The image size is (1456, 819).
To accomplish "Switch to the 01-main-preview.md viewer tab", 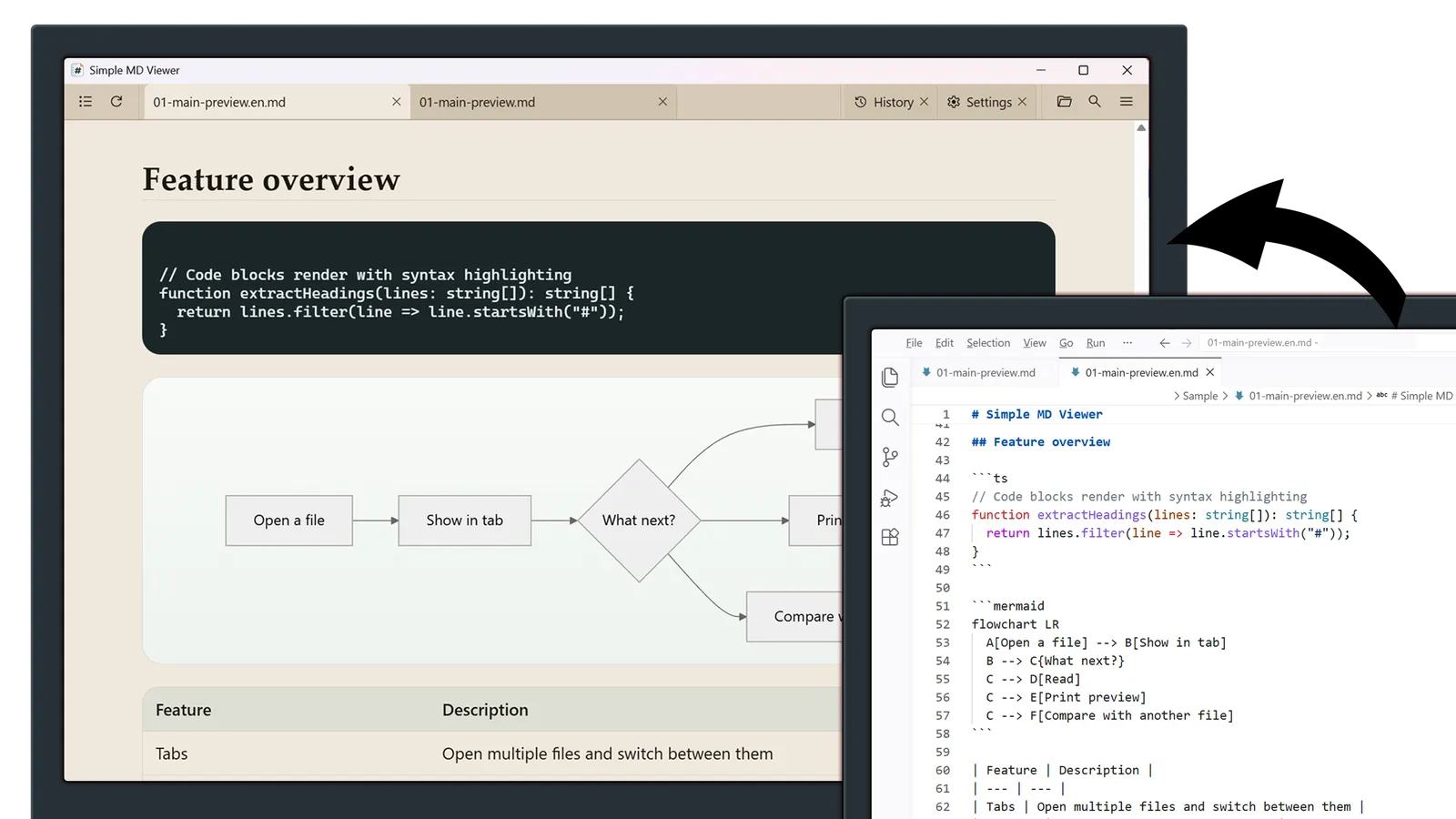I will point(543,102).
